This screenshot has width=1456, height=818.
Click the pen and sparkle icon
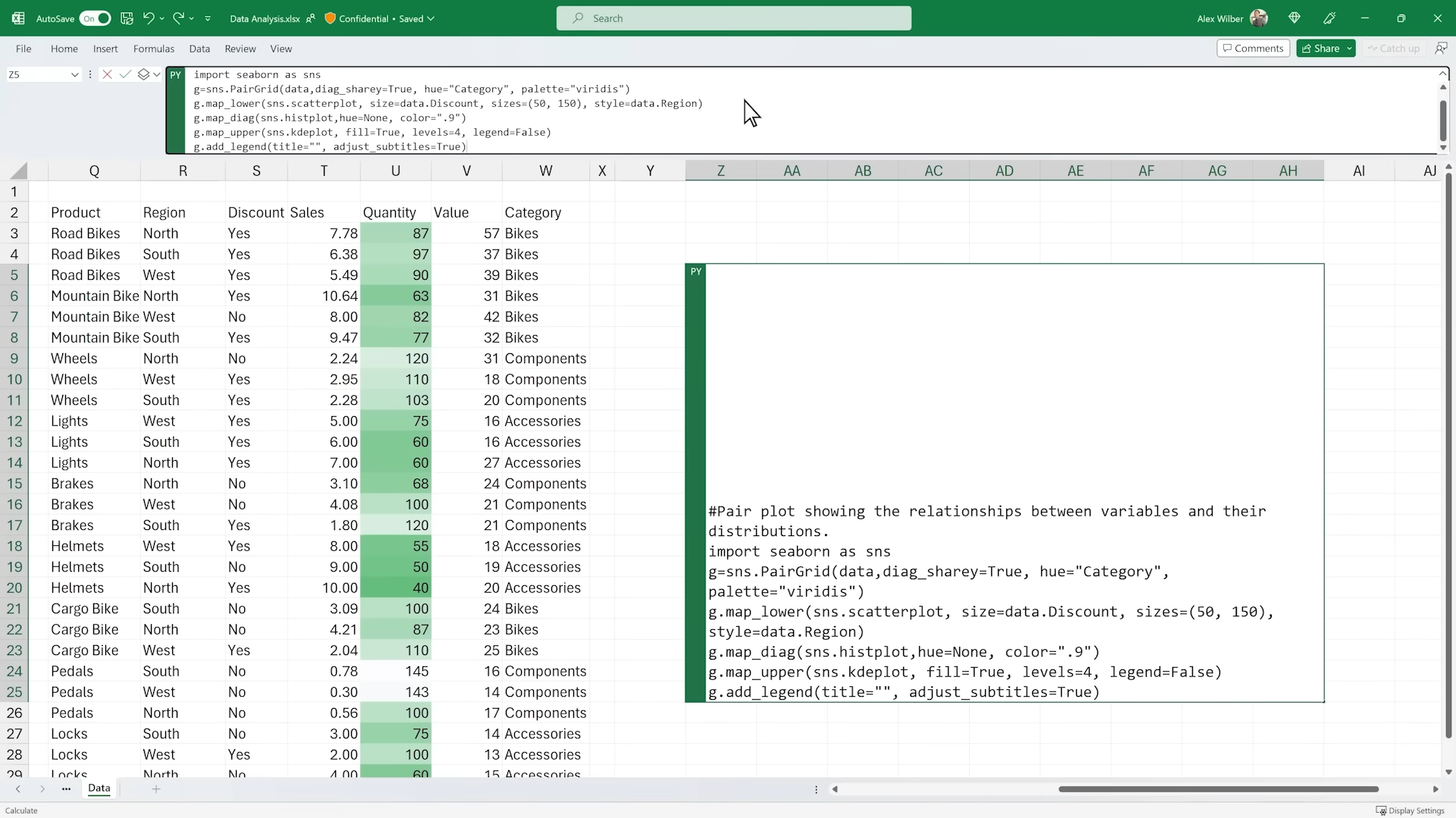coord(1329,18)
